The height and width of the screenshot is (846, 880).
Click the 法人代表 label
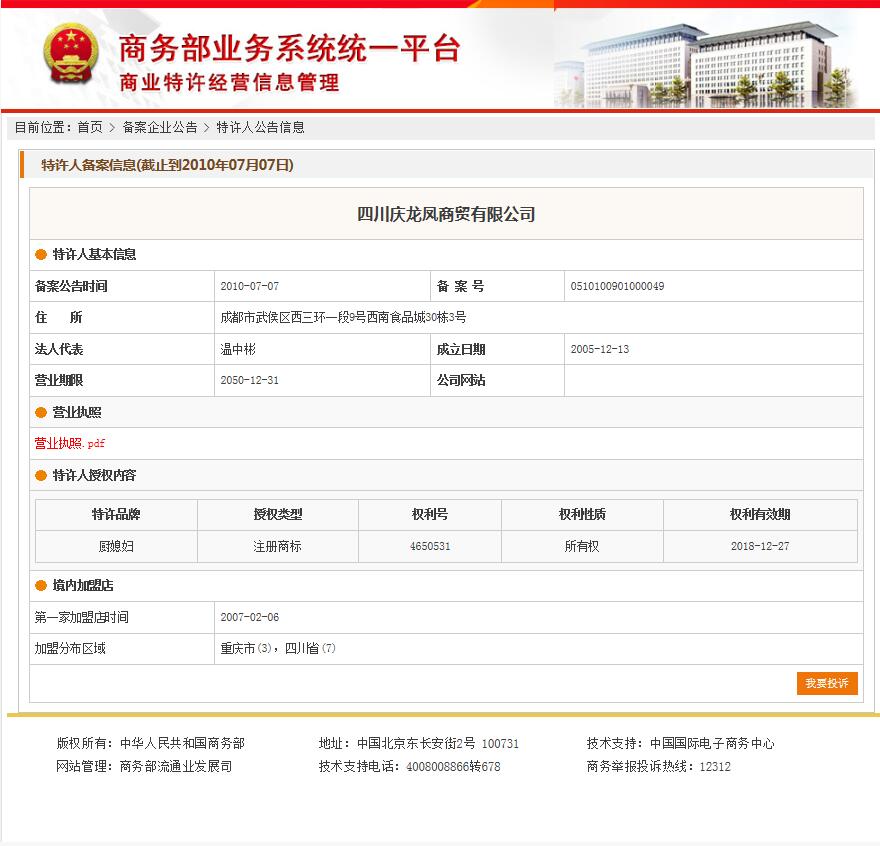coord(59,349)
